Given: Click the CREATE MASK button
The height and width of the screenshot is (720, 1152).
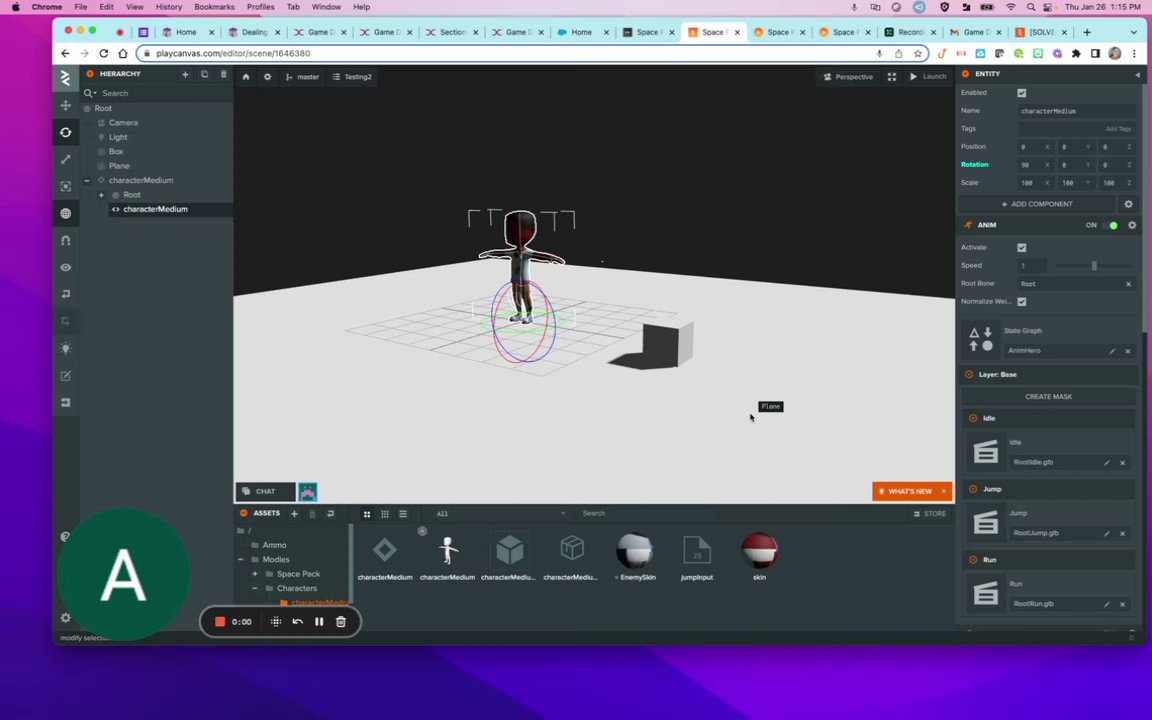Looking at the screenshot, I should [1048, 397].
